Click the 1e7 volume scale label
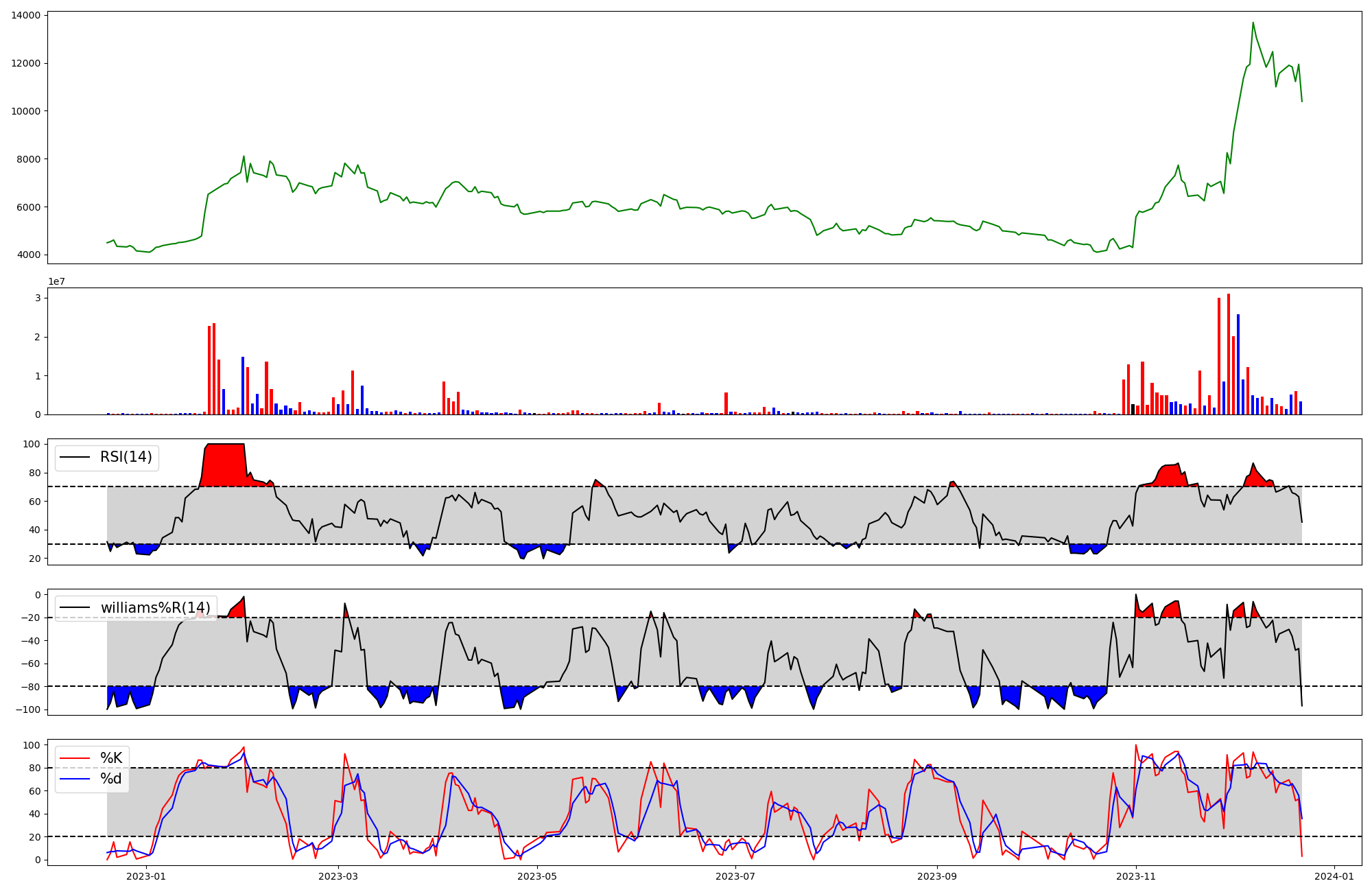Image resolution: width=1372 pixels, height=892 pixels. pos(56,281)
